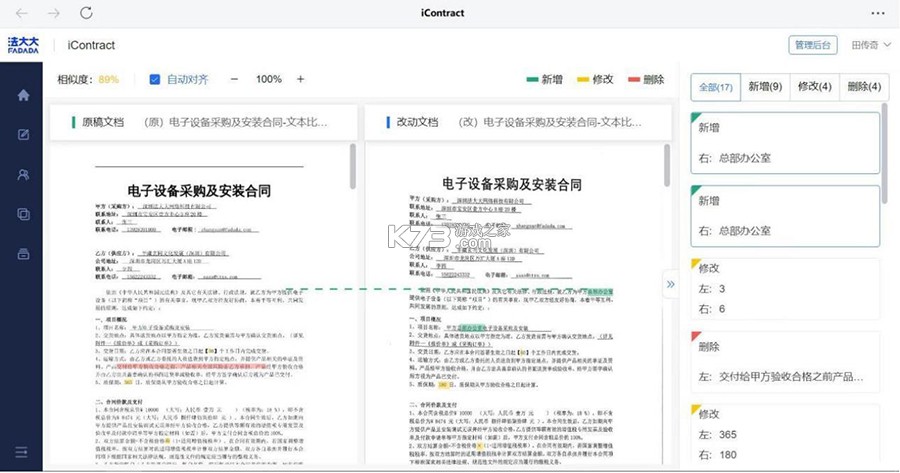Click the changes list scrollbar
The height and width of the screenshot is (473, 900).
[885, 153]
